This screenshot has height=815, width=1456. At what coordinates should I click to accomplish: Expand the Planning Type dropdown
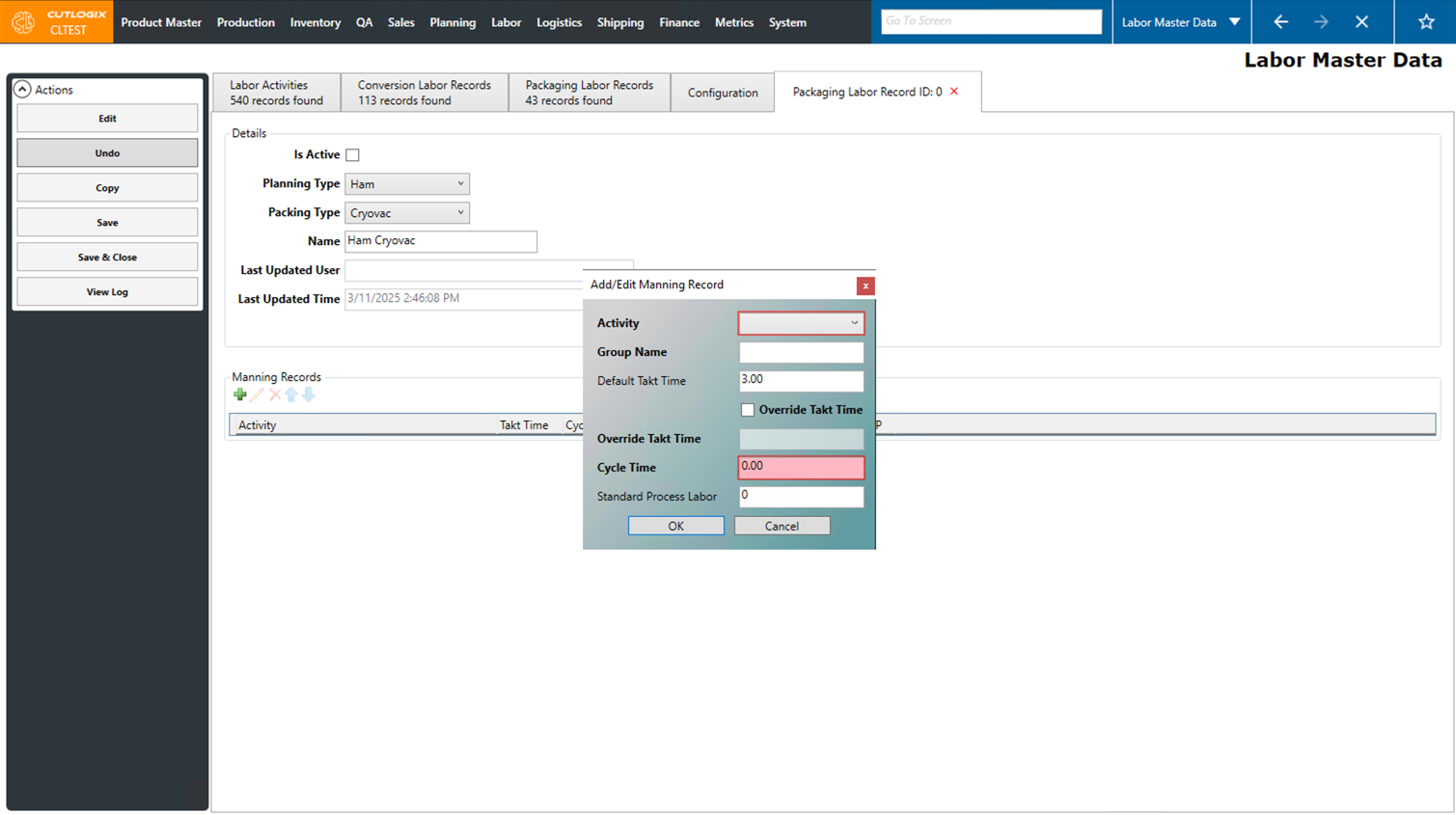tap(406, 184)
